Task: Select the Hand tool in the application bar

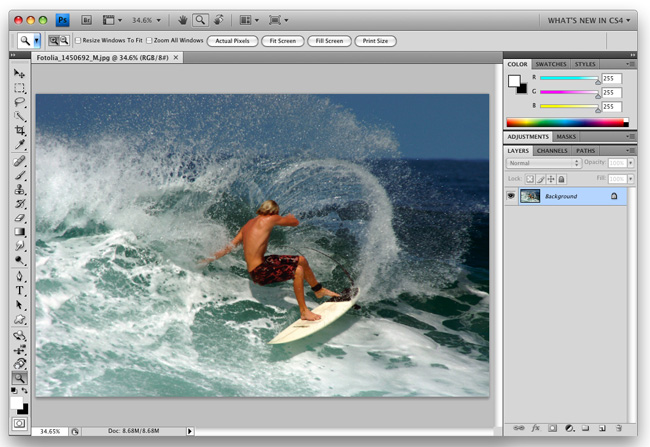Action: tap(183, 19)
